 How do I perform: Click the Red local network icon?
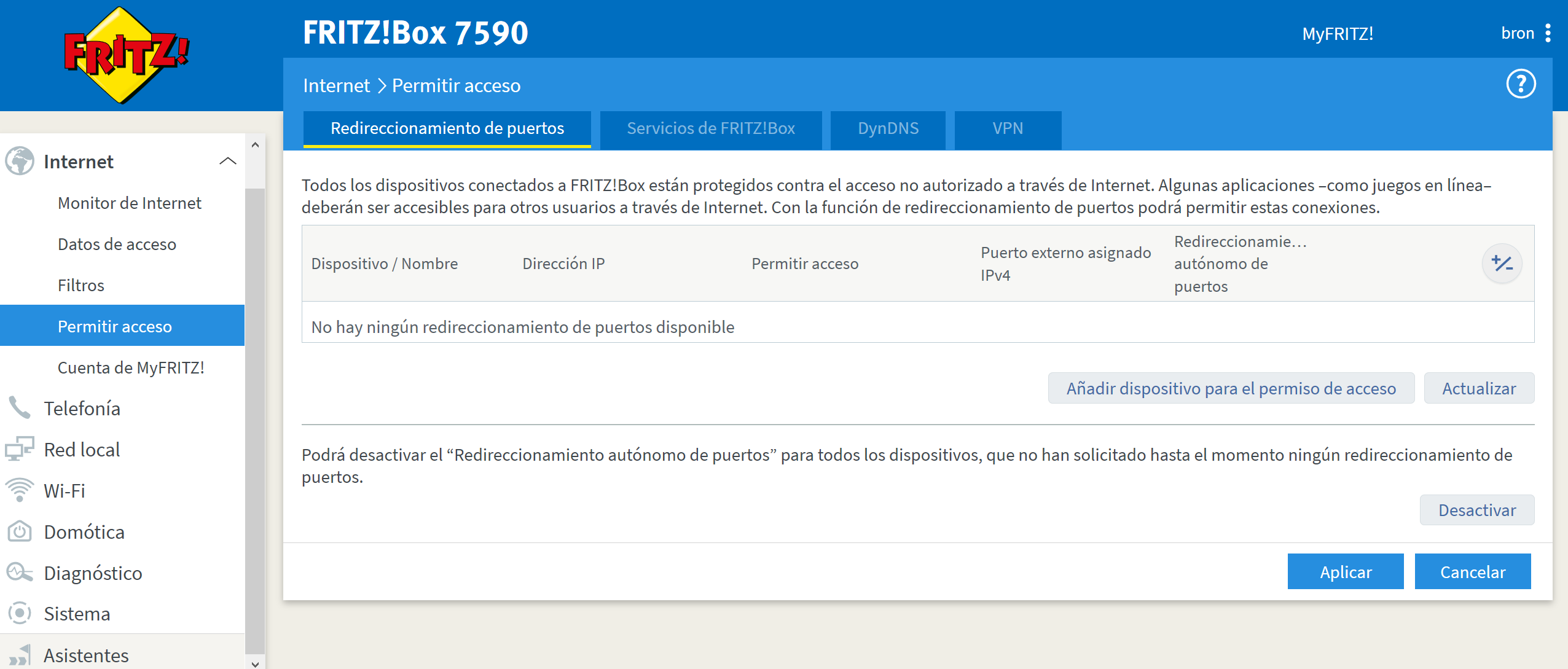tap(20, 449)
